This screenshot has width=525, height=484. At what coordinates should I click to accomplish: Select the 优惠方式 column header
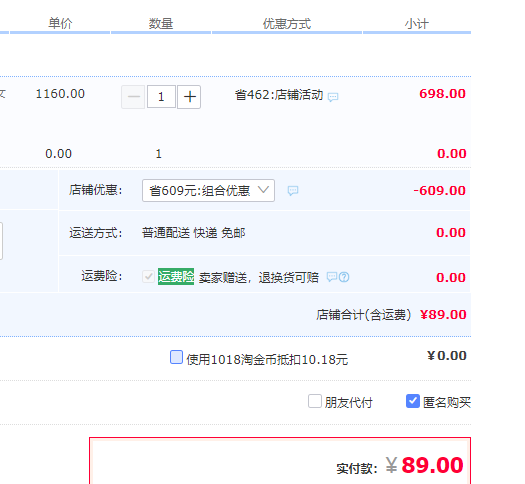click(287, 24)
